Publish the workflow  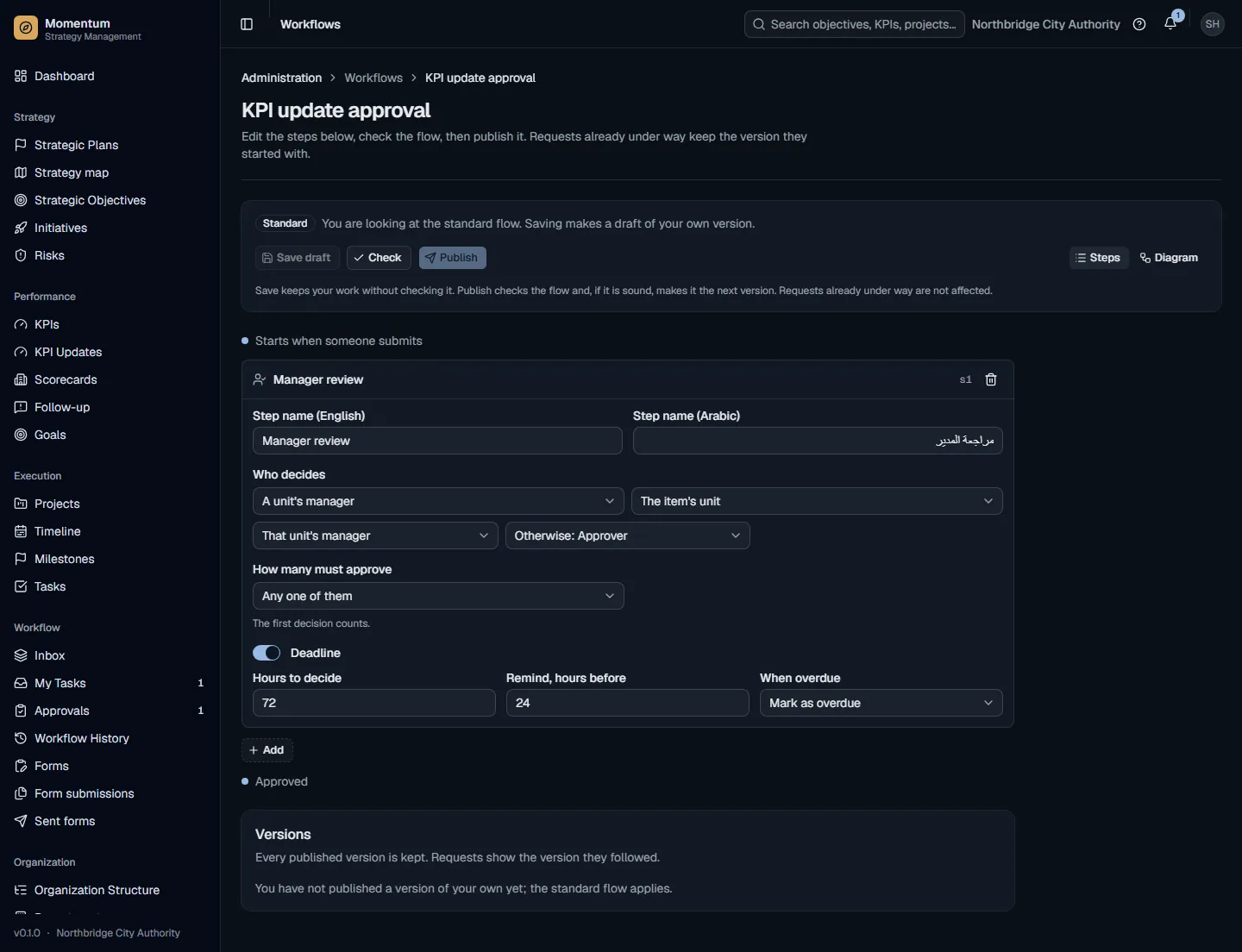453,258
